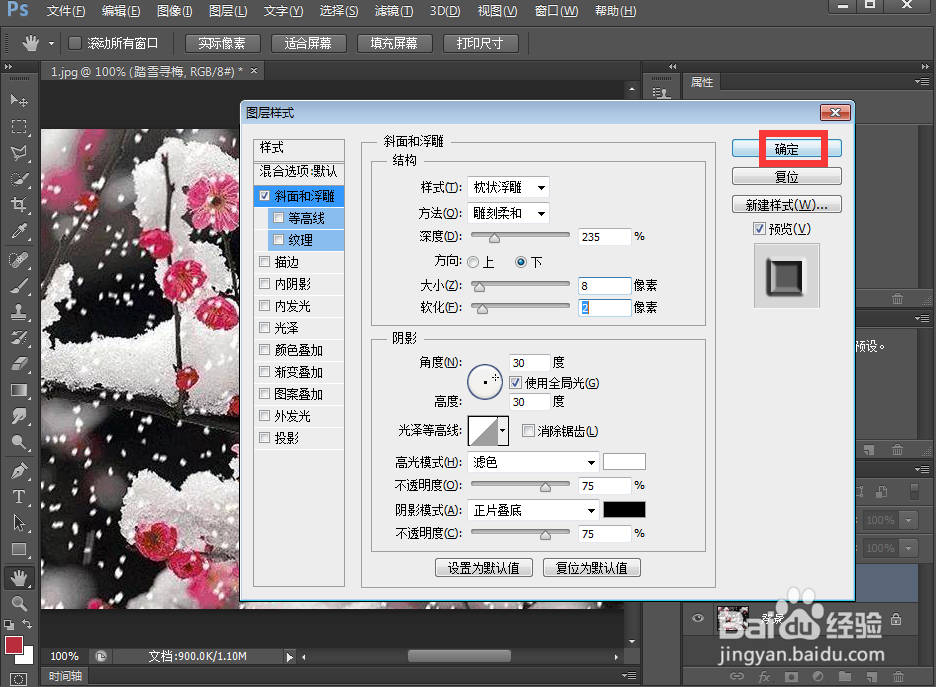Select the Crop tool
The height and width of the screenshot is (687, 936).
pyautogui.click(x=19, y=205)
